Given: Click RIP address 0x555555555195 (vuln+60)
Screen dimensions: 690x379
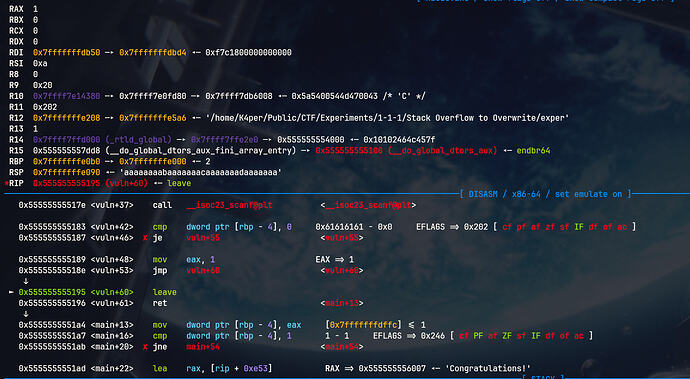Looking at the screenshot, I should pos(90,183).
